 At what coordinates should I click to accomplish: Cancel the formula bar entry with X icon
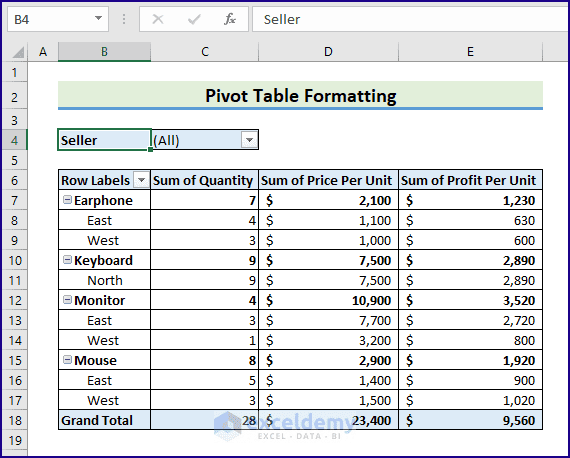[158, 19]
